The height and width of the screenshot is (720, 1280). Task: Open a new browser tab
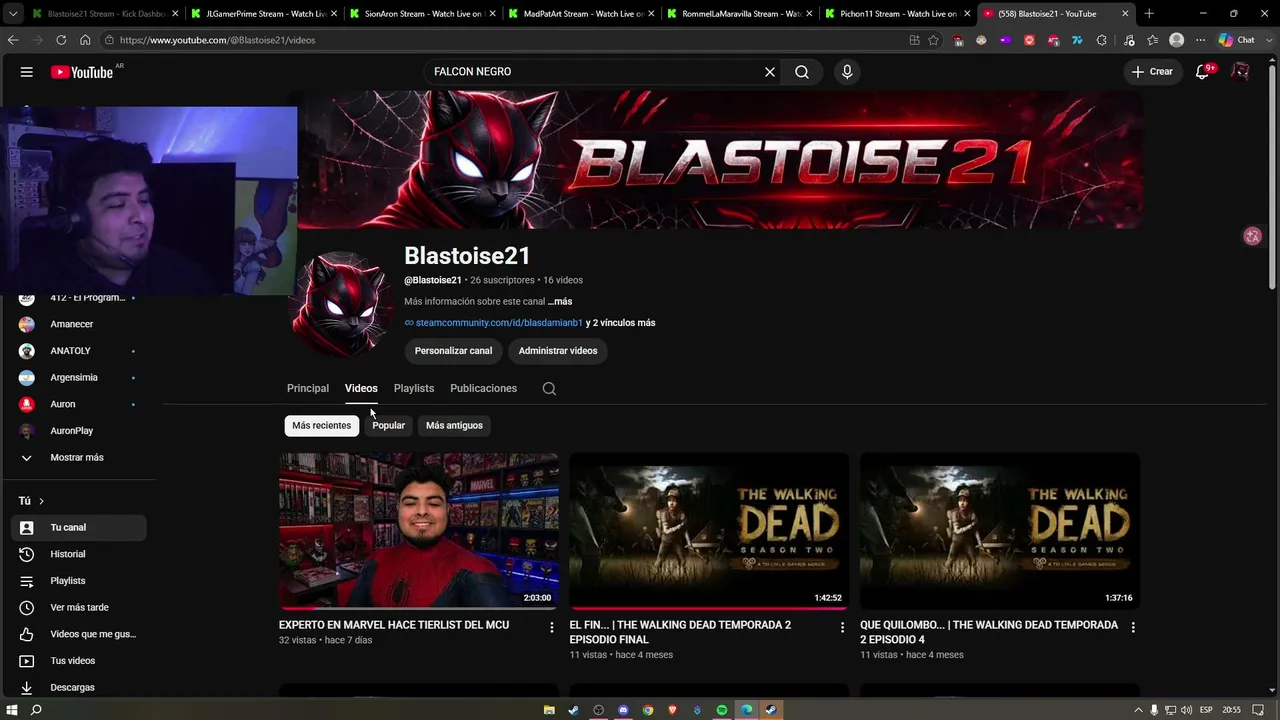tap(1149, 14)
